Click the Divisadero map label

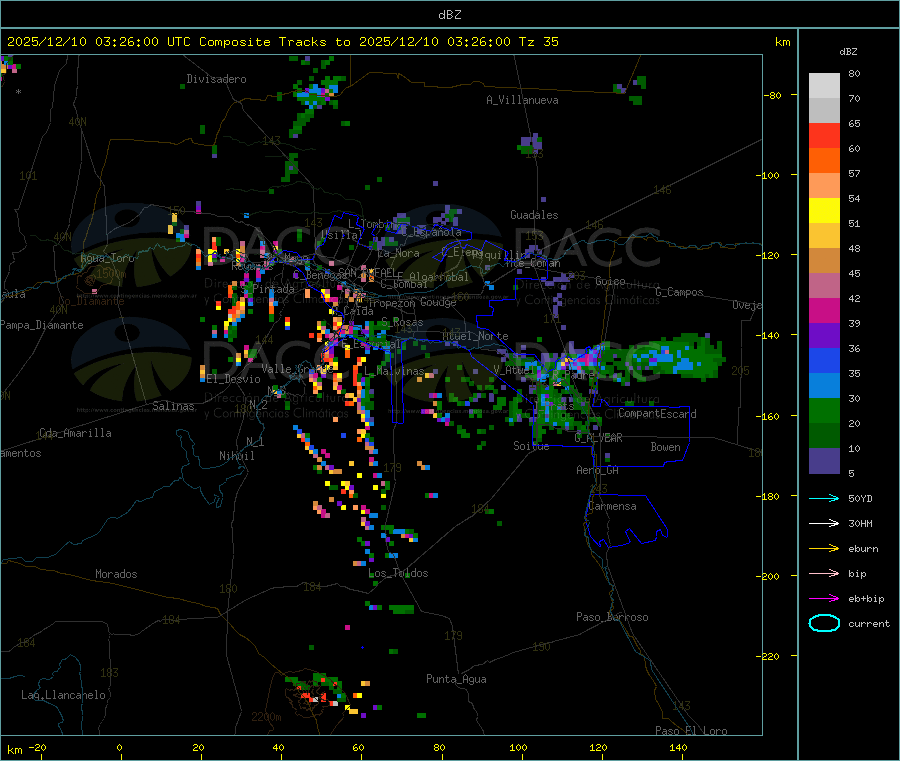pyautogui.click(x=216, y=79)
